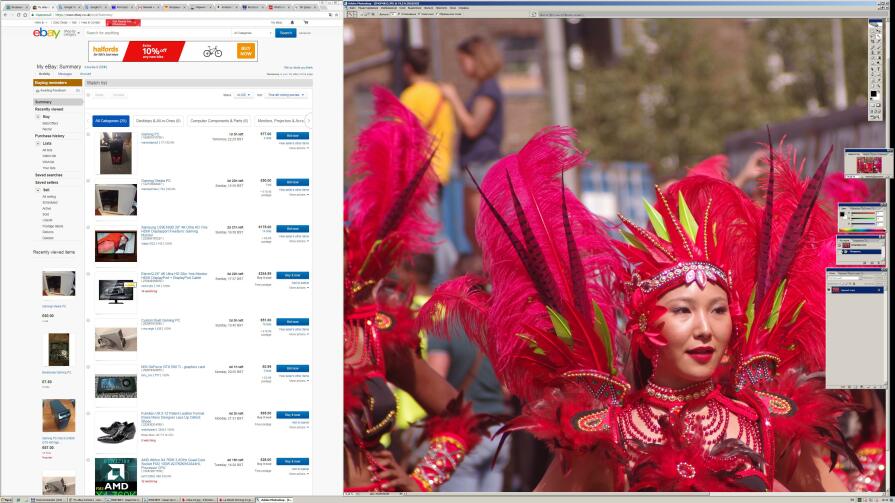Open the Account tab in My eBay
Viewport: 895px width, 503px height.
click(85, 74)
